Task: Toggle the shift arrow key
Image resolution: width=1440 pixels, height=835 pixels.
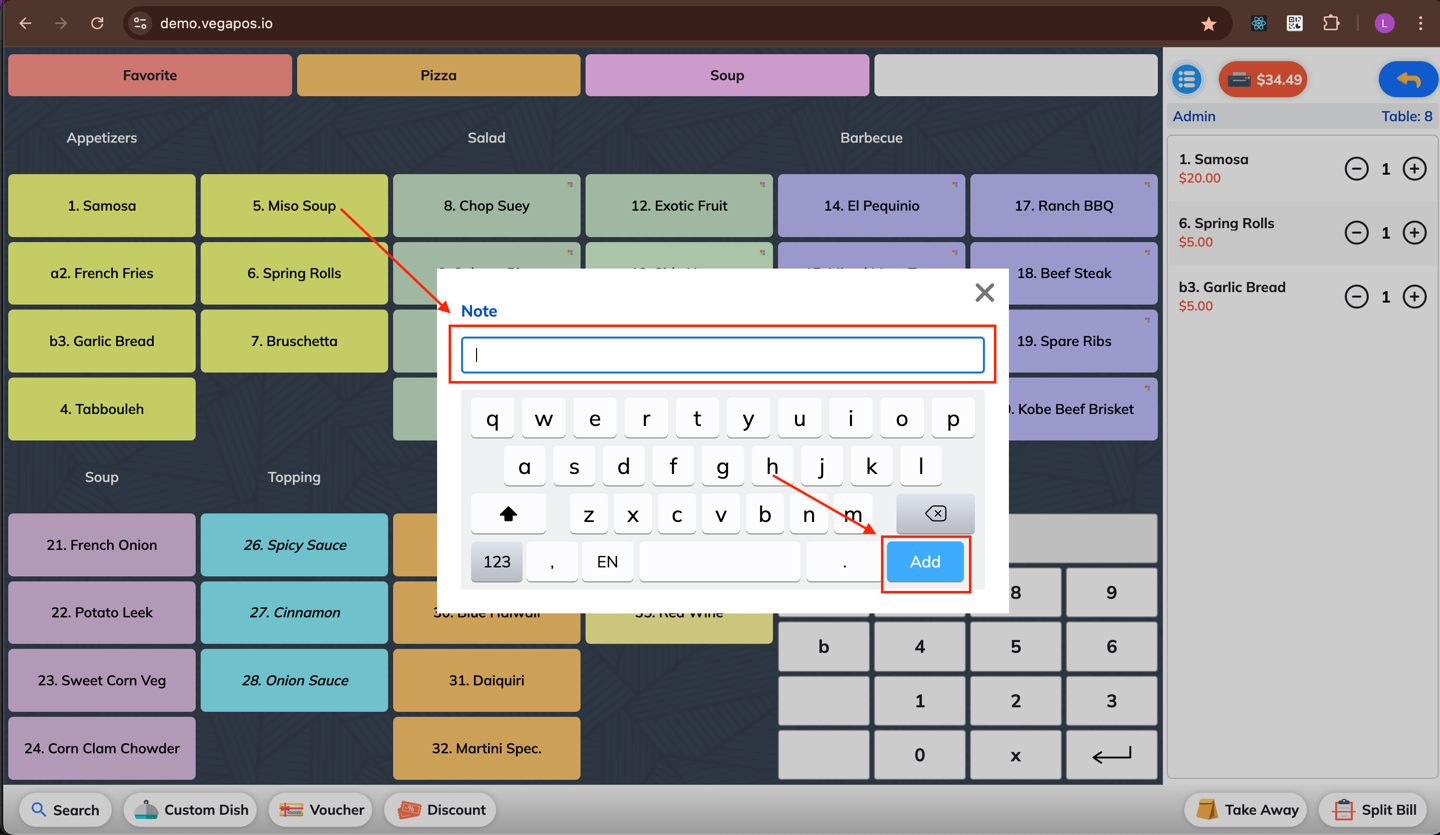Action: click(508, 514)
